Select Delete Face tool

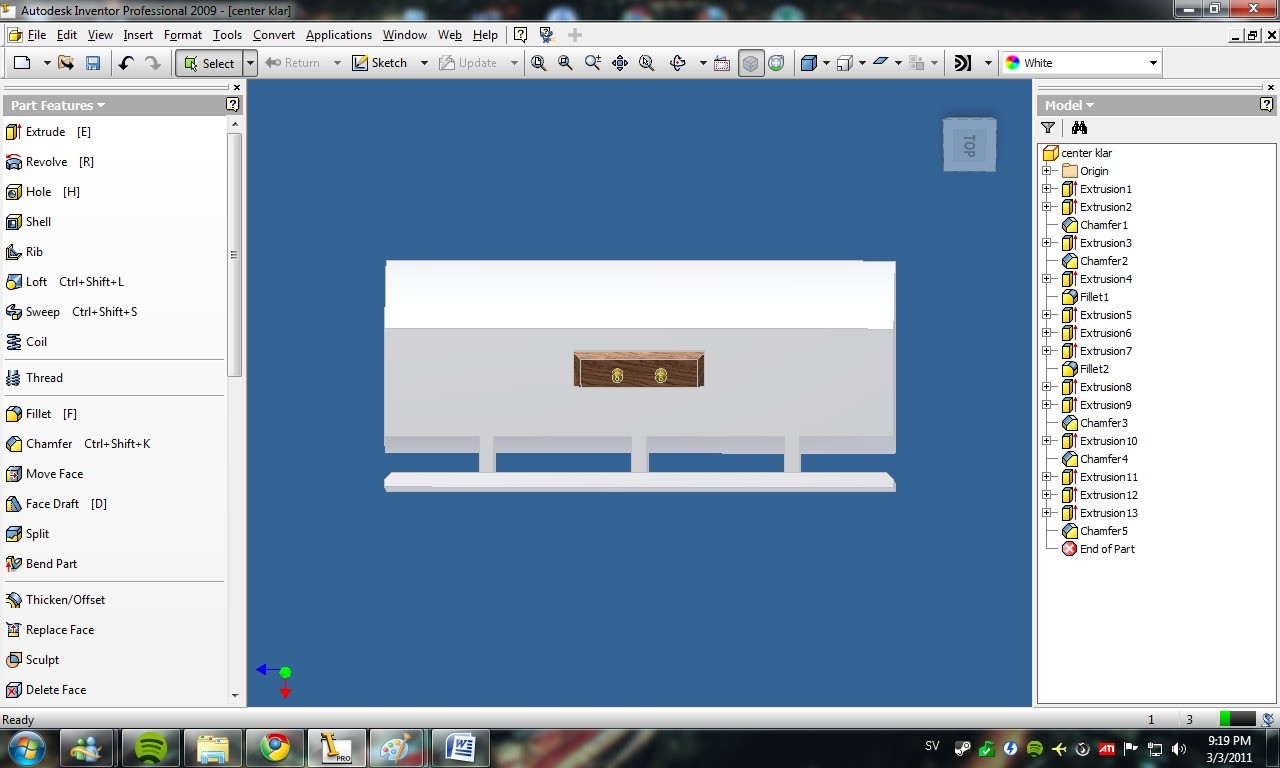pos(46,690)
